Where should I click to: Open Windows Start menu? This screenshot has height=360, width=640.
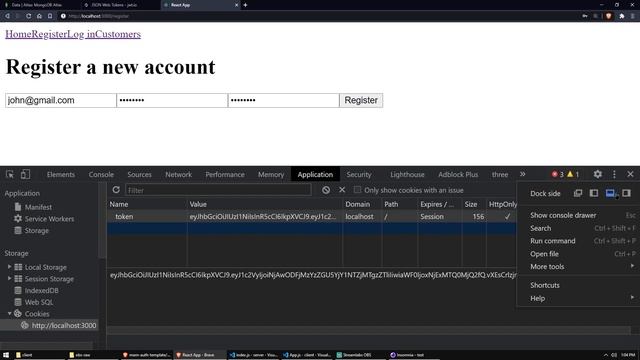(x=6, y=355)
